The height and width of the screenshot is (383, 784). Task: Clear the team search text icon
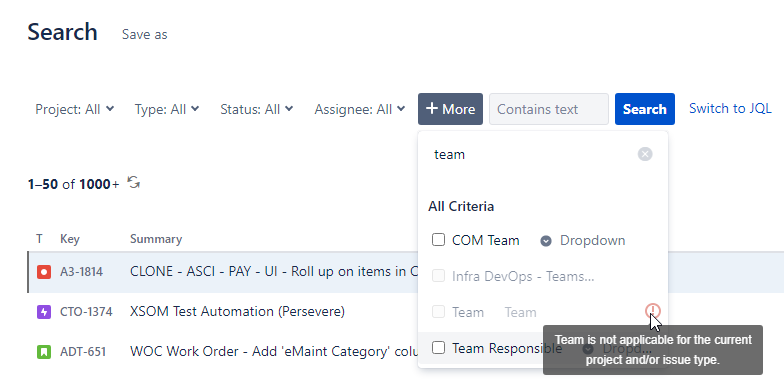pos(645,154)
